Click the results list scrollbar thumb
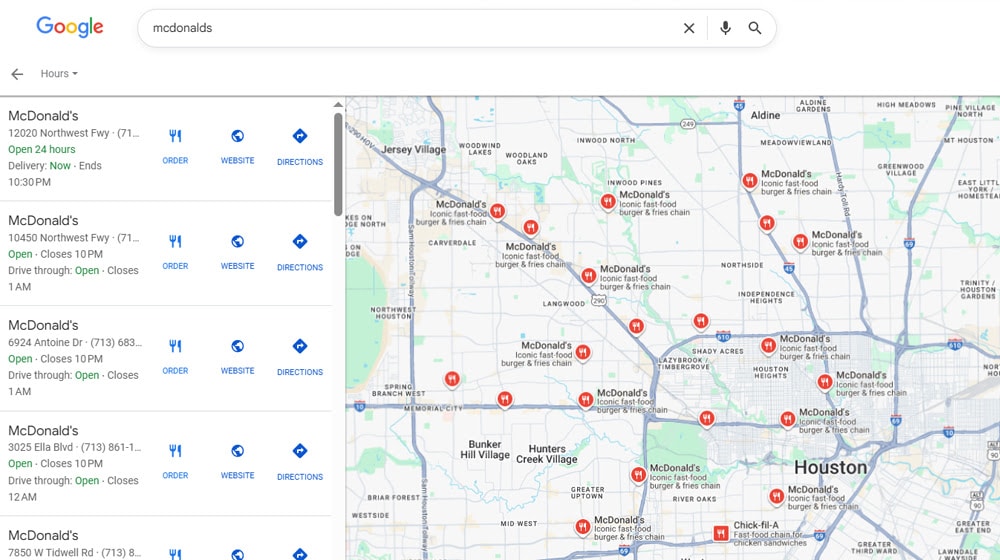 [338, 165]
